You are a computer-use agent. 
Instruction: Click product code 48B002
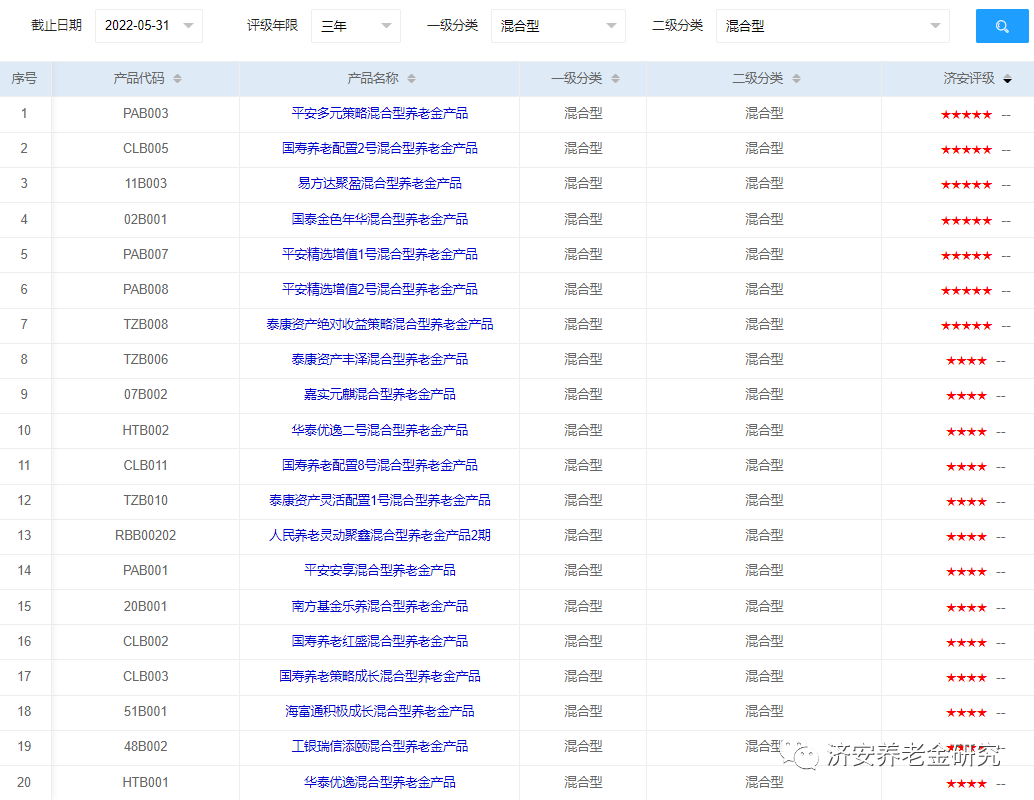(x=146, y=747)
